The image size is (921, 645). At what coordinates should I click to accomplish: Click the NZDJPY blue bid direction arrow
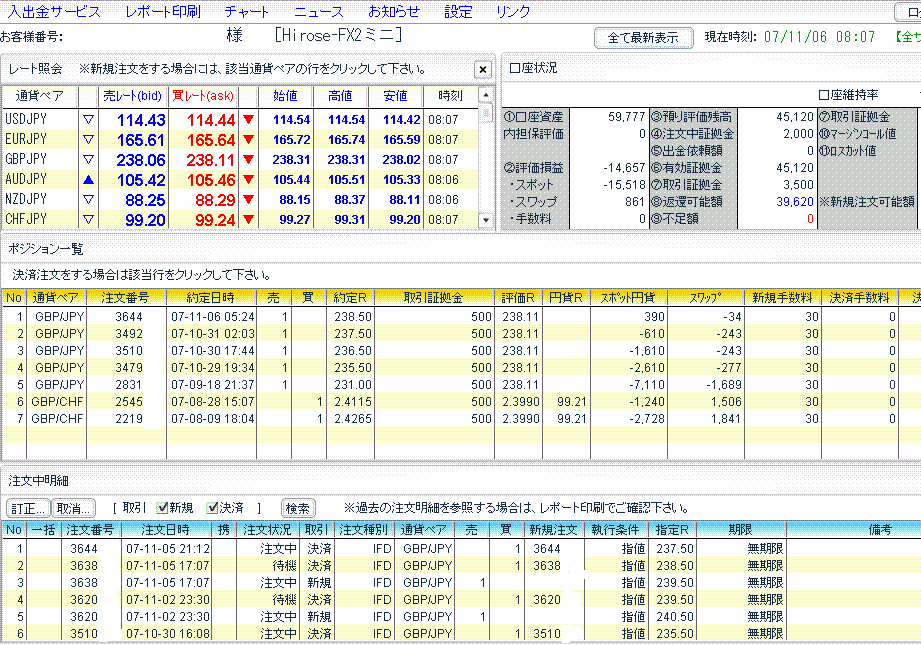[x=89, y=200]
